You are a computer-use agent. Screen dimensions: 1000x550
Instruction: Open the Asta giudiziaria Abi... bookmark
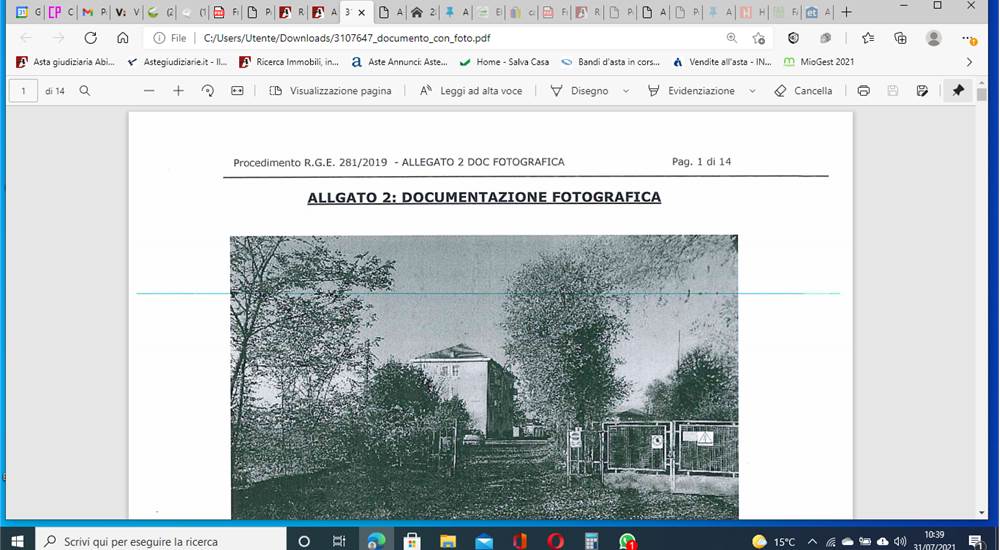65,62
